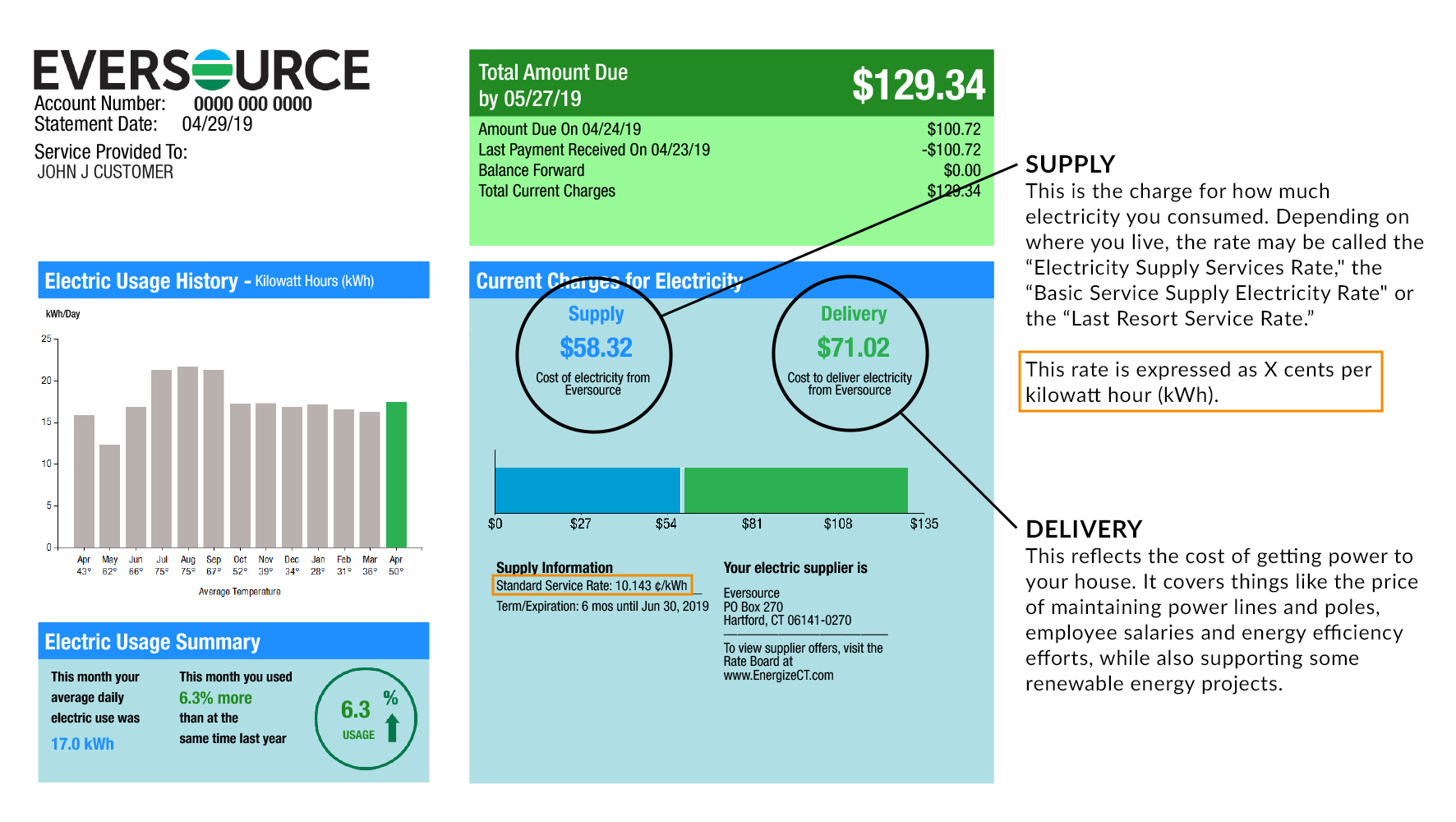Click the Eversource logo
This screenshot has width=1456, height=822.
click(201, 70)
